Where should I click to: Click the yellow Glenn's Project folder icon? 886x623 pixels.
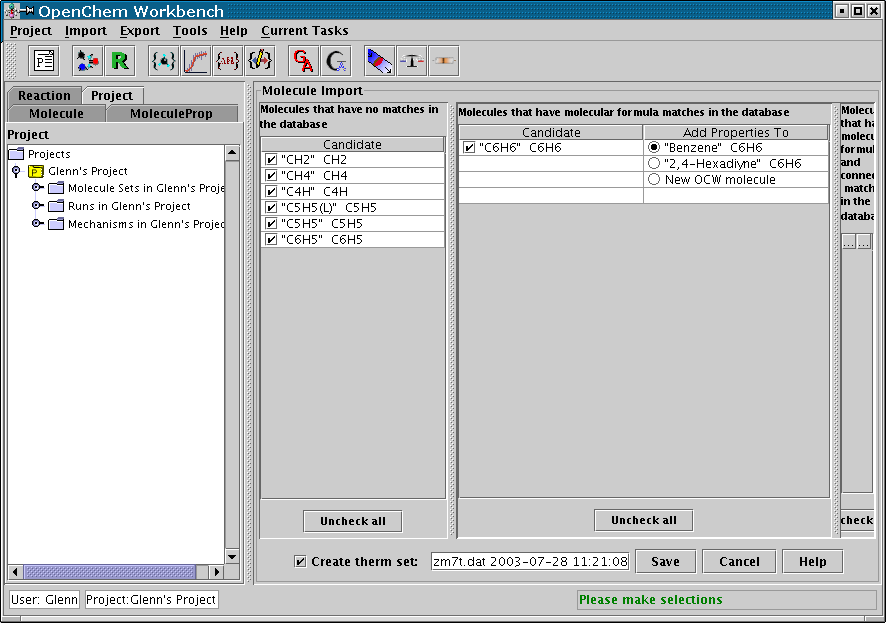coord(36,171)
